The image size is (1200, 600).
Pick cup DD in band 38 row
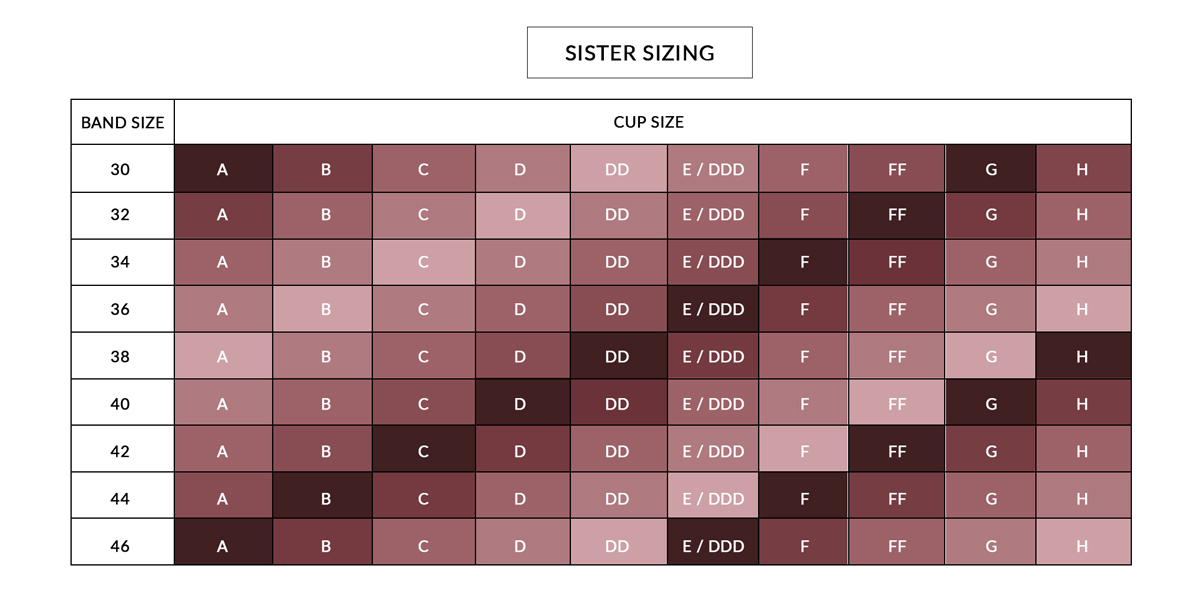tap(617, 357)
